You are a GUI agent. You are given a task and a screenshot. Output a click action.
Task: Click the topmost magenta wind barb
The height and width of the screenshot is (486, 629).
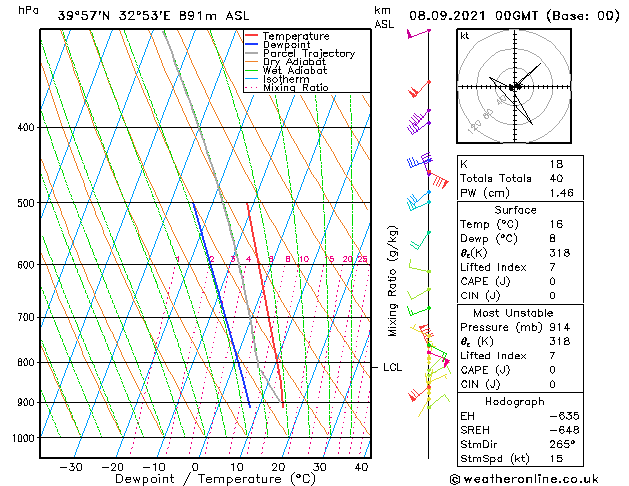(x=419, y=34)
